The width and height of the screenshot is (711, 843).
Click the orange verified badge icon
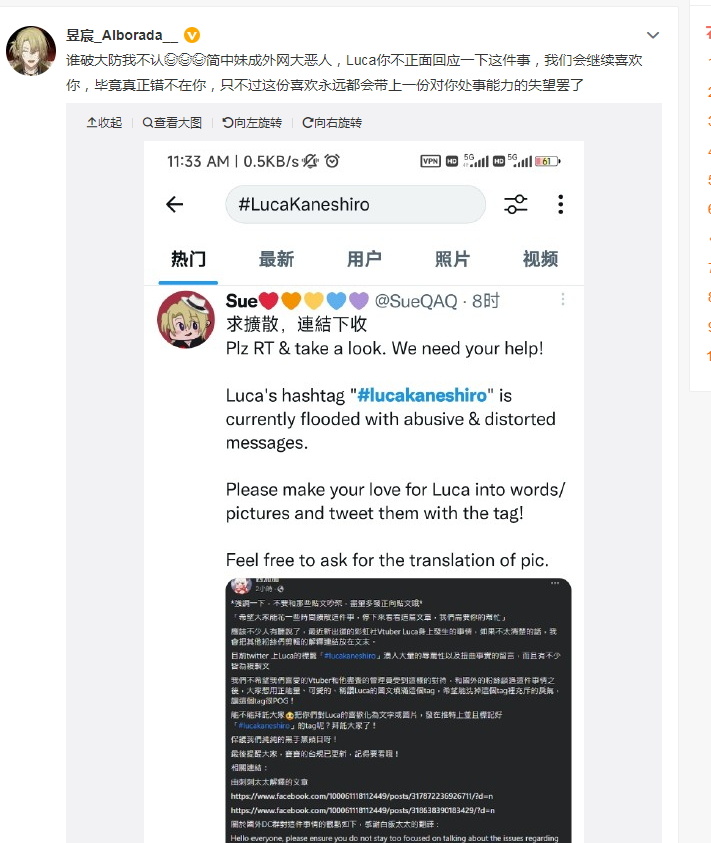[192, 35]
